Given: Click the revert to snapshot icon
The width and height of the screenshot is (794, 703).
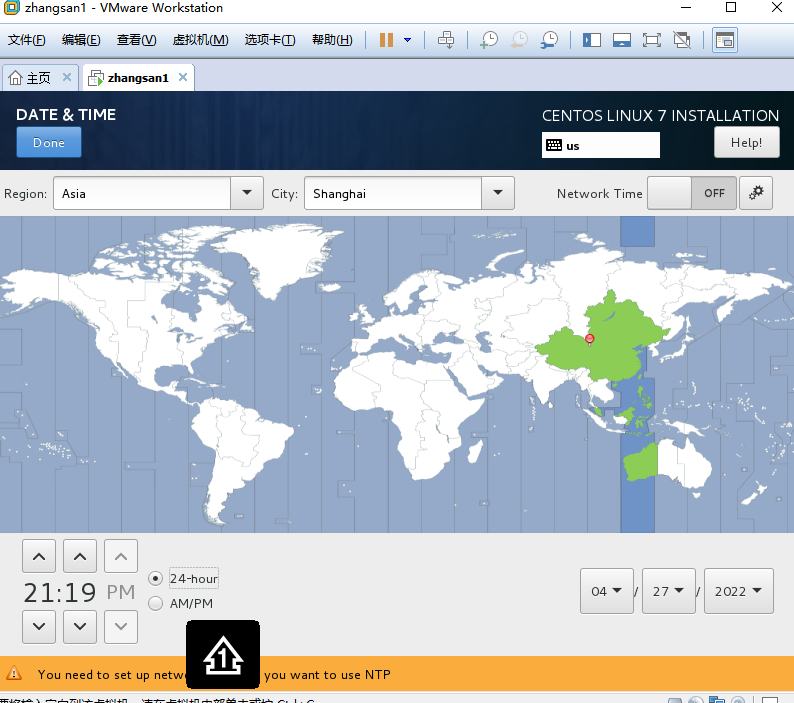Looking at the screenshot, I should point(519,40).
